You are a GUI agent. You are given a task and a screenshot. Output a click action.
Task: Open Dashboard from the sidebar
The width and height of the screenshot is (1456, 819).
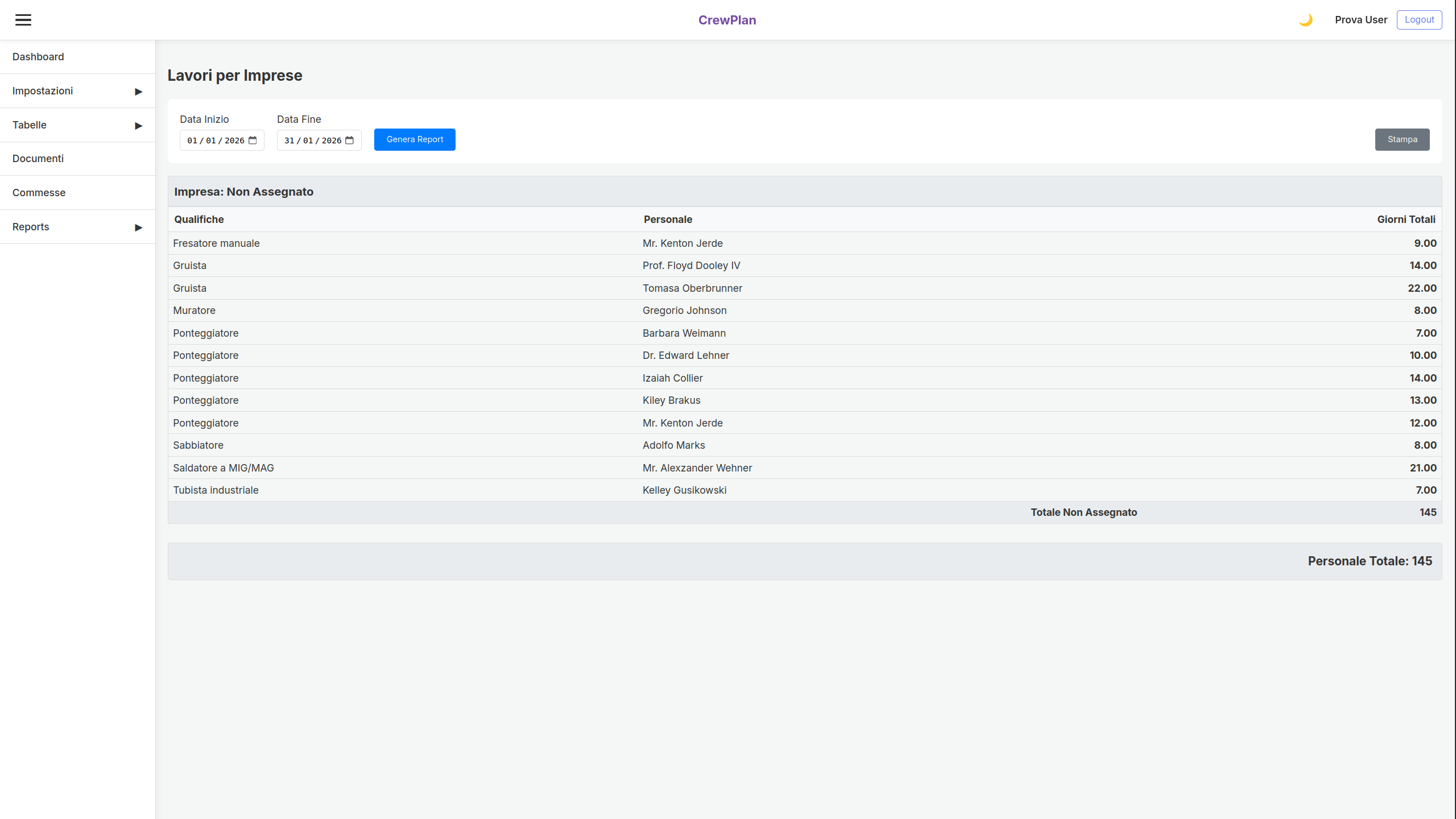click(38, 57)
